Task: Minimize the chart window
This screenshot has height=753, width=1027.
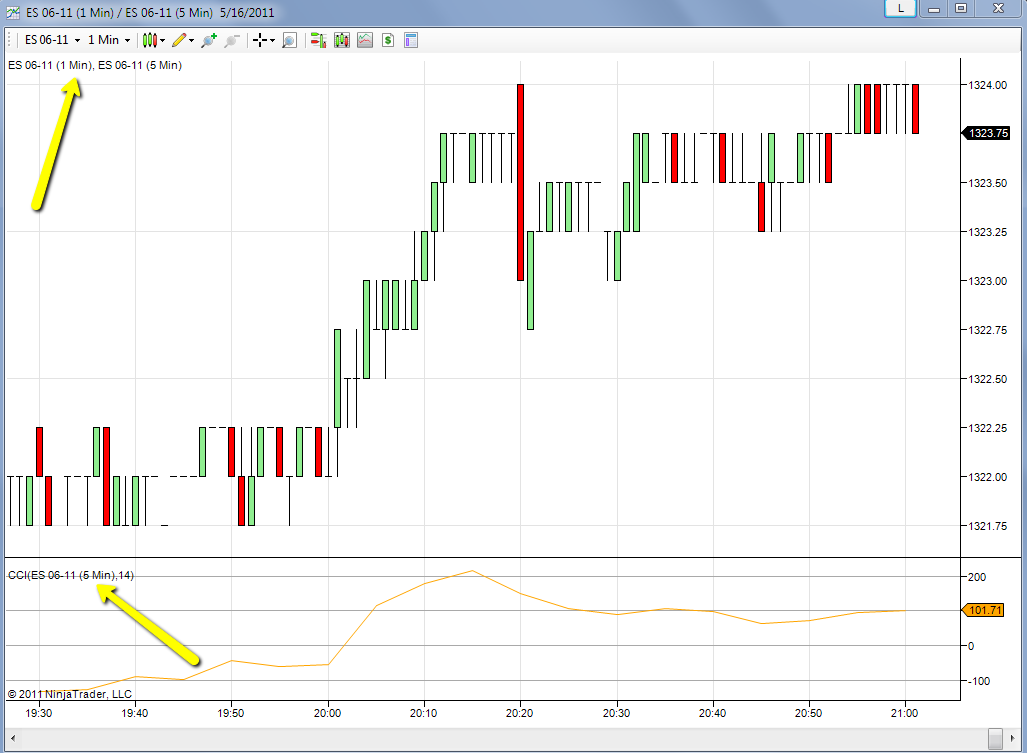Action: (x=934, y=9)
